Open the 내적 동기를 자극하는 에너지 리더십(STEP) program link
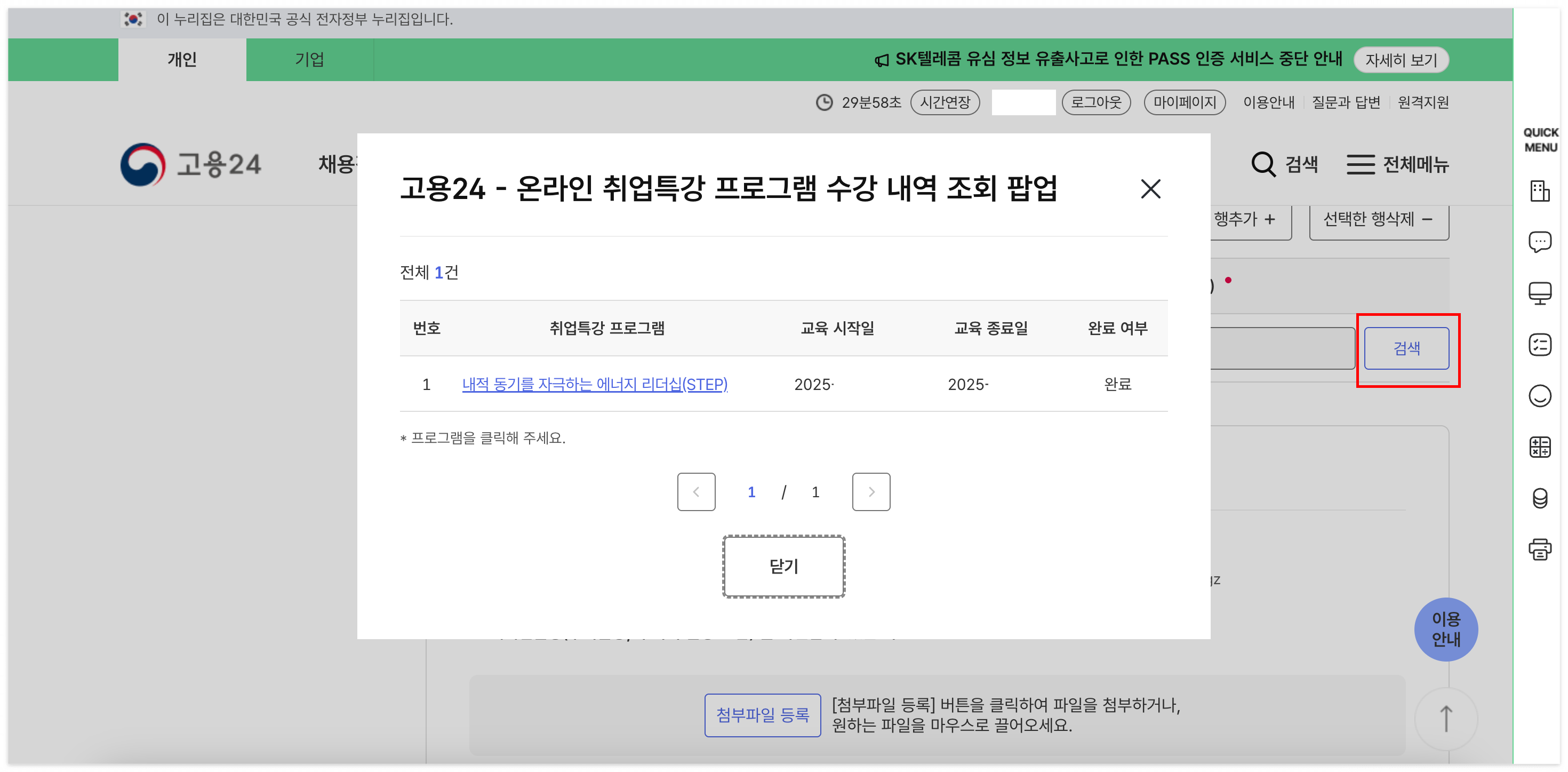 tap(595, 384)
